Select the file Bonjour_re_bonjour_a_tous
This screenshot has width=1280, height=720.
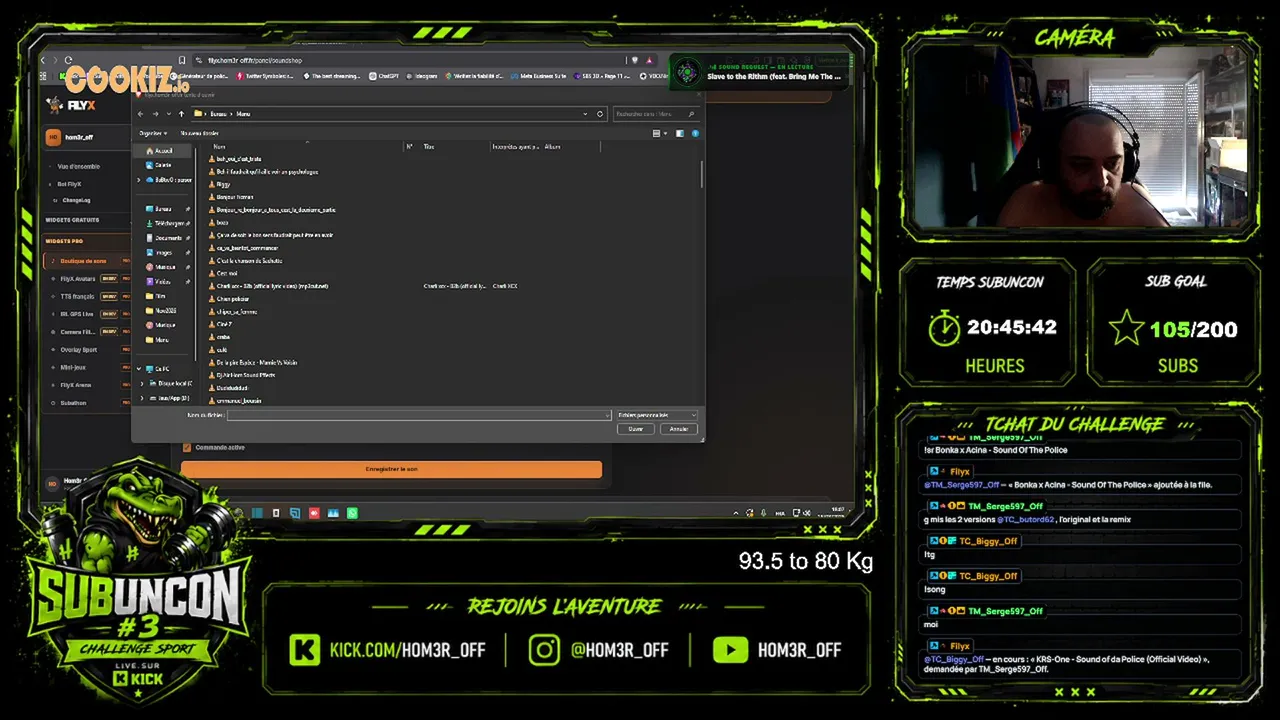[x=272, y=210]
